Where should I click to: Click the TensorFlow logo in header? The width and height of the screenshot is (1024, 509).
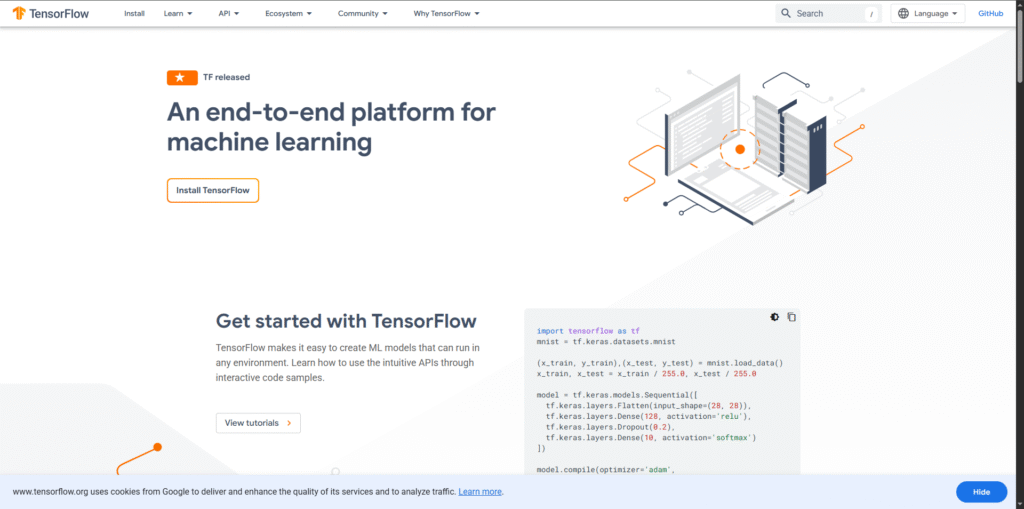(x=50, y=13)
